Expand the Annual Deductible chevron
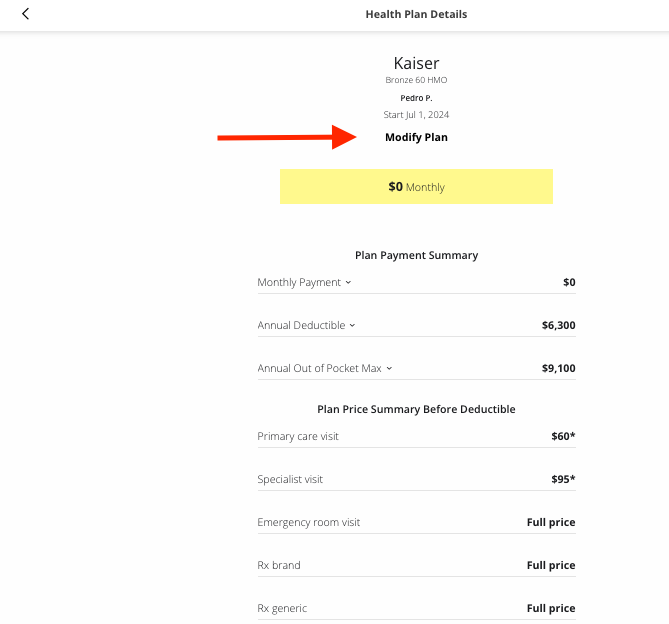This screenshot has height=624, width=669. (352, 325)
